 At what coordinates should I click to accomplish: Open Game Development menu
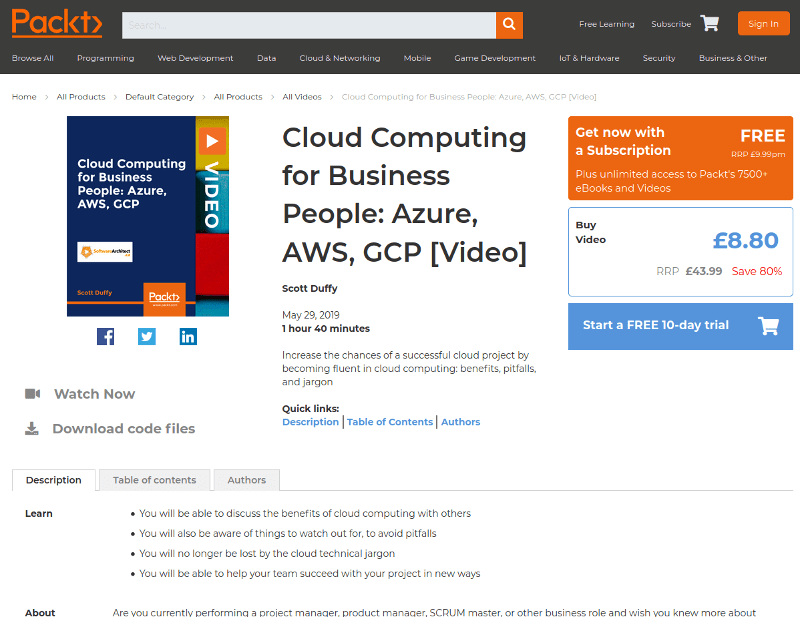pos(495,58)
